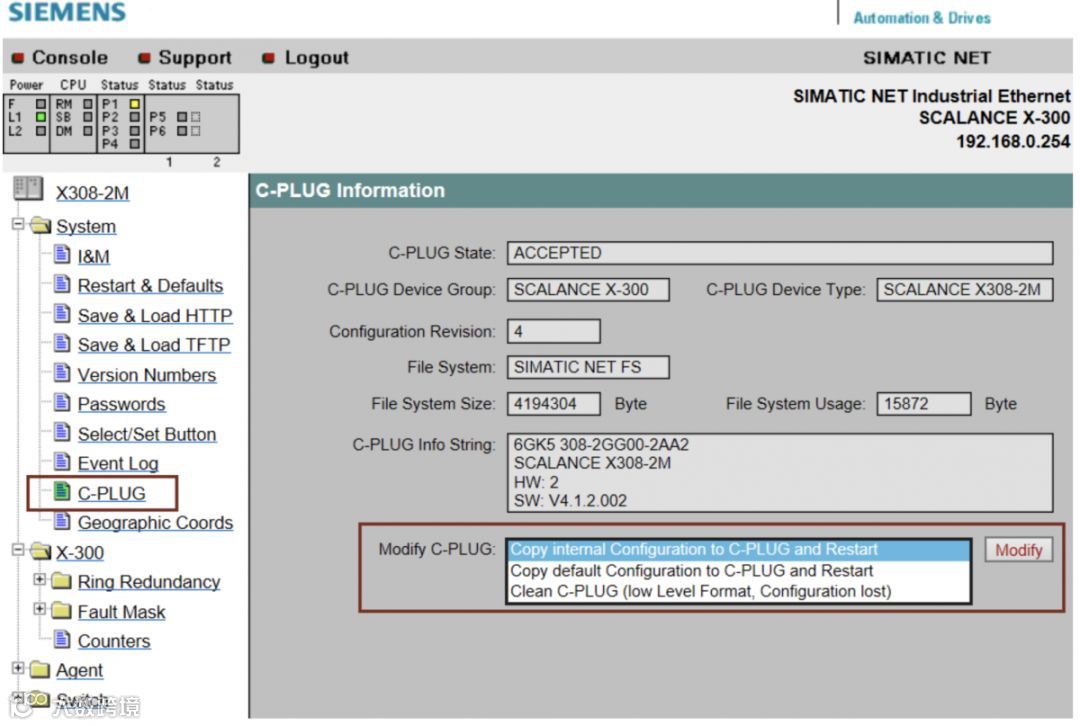This screenshot has height=726, width=1080.
Task: Click the X308-2M device icon
Action: tap(28, 189)
